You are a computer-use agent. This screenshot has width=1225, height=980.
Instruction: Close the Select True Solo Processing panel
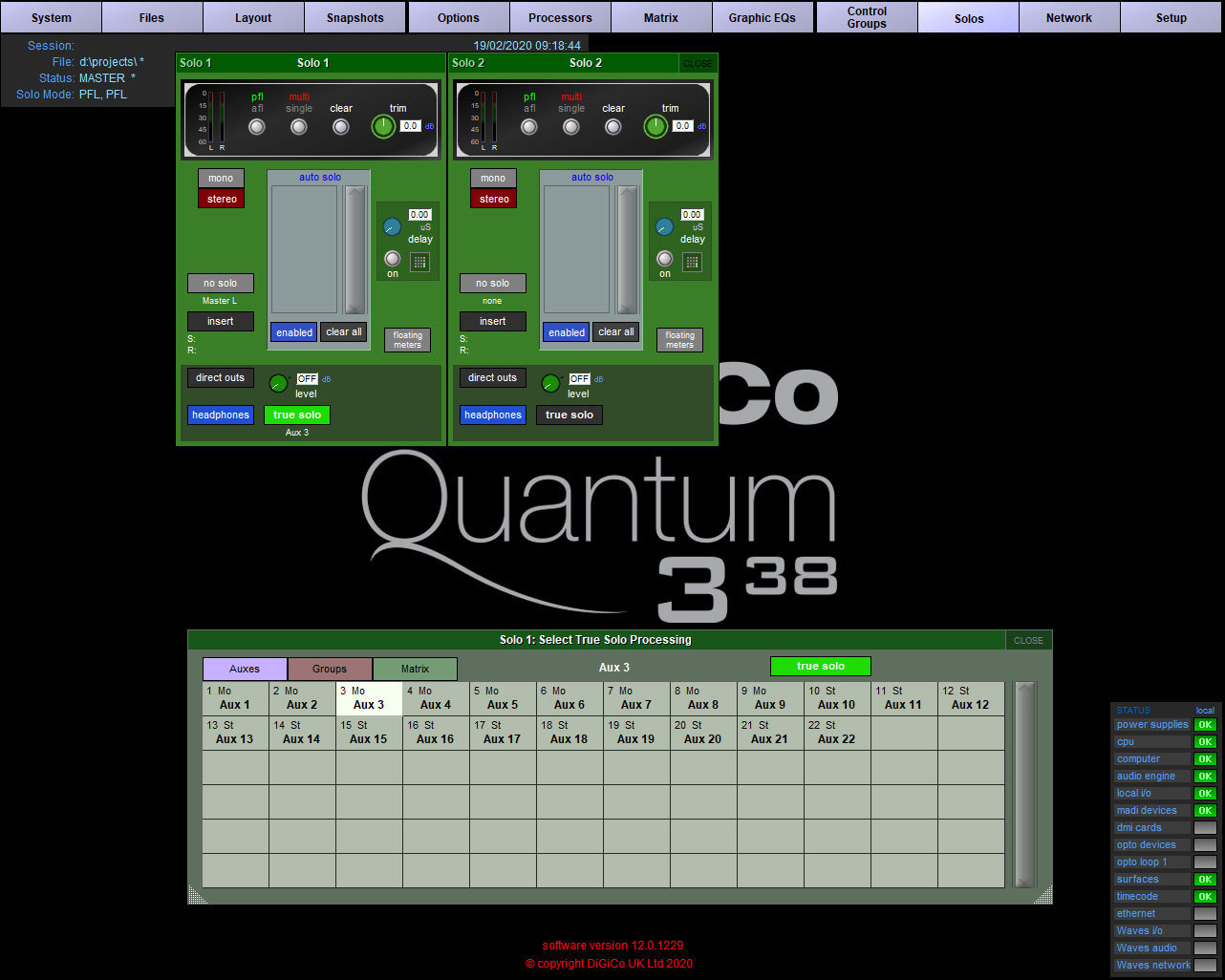(x=1028, y=640)
